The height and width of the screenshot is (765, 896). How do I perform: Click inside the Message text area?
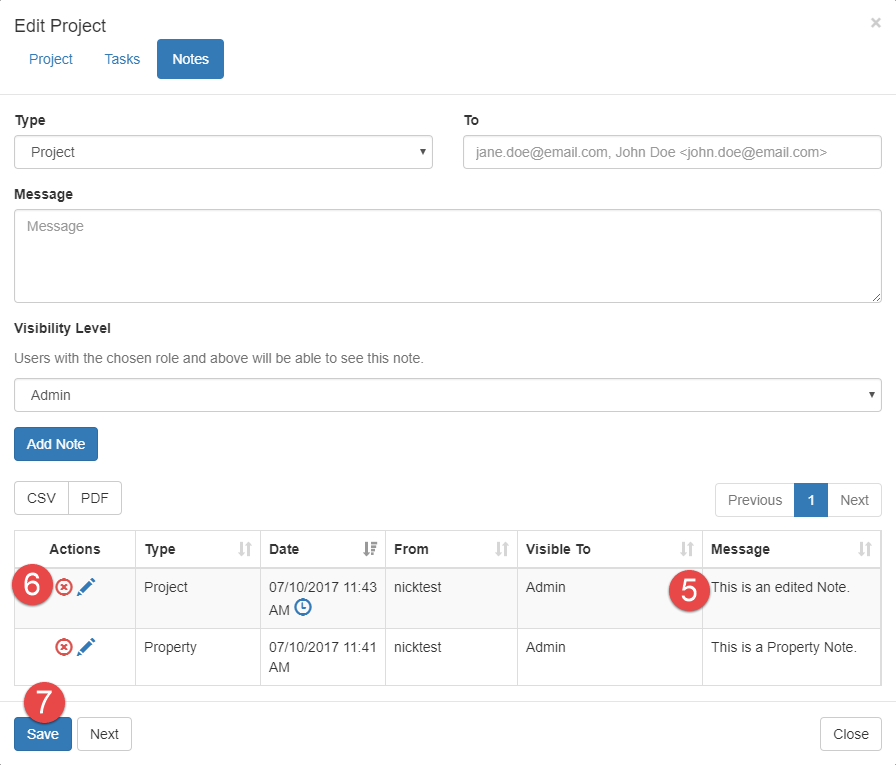click(447, 256)
